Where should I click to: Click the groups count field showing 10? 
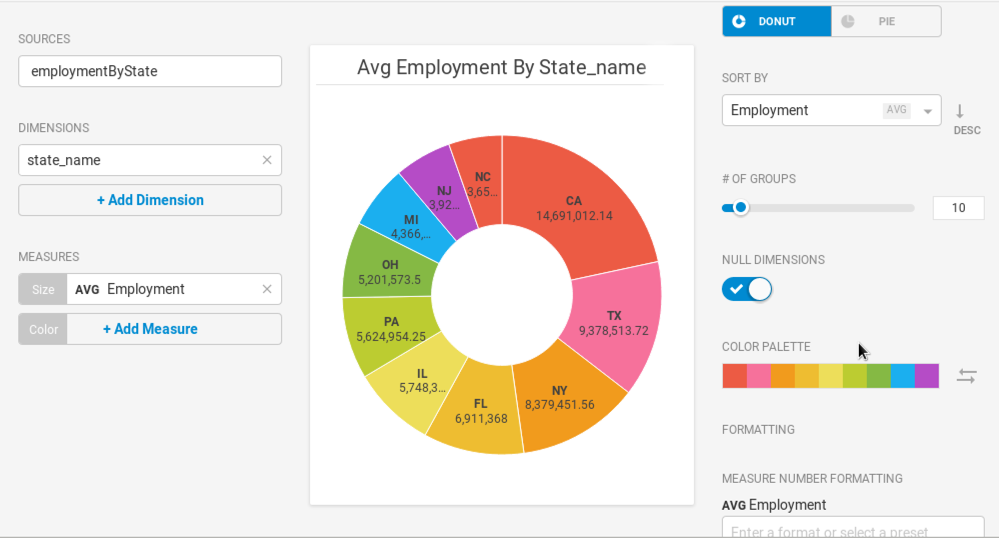coord(958,208)
